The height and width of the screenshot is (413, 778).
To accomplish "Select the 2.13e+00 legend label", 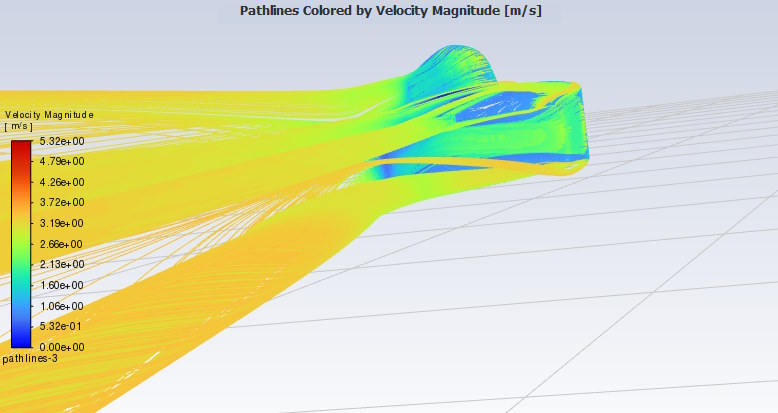I will (x=60, y=264).
